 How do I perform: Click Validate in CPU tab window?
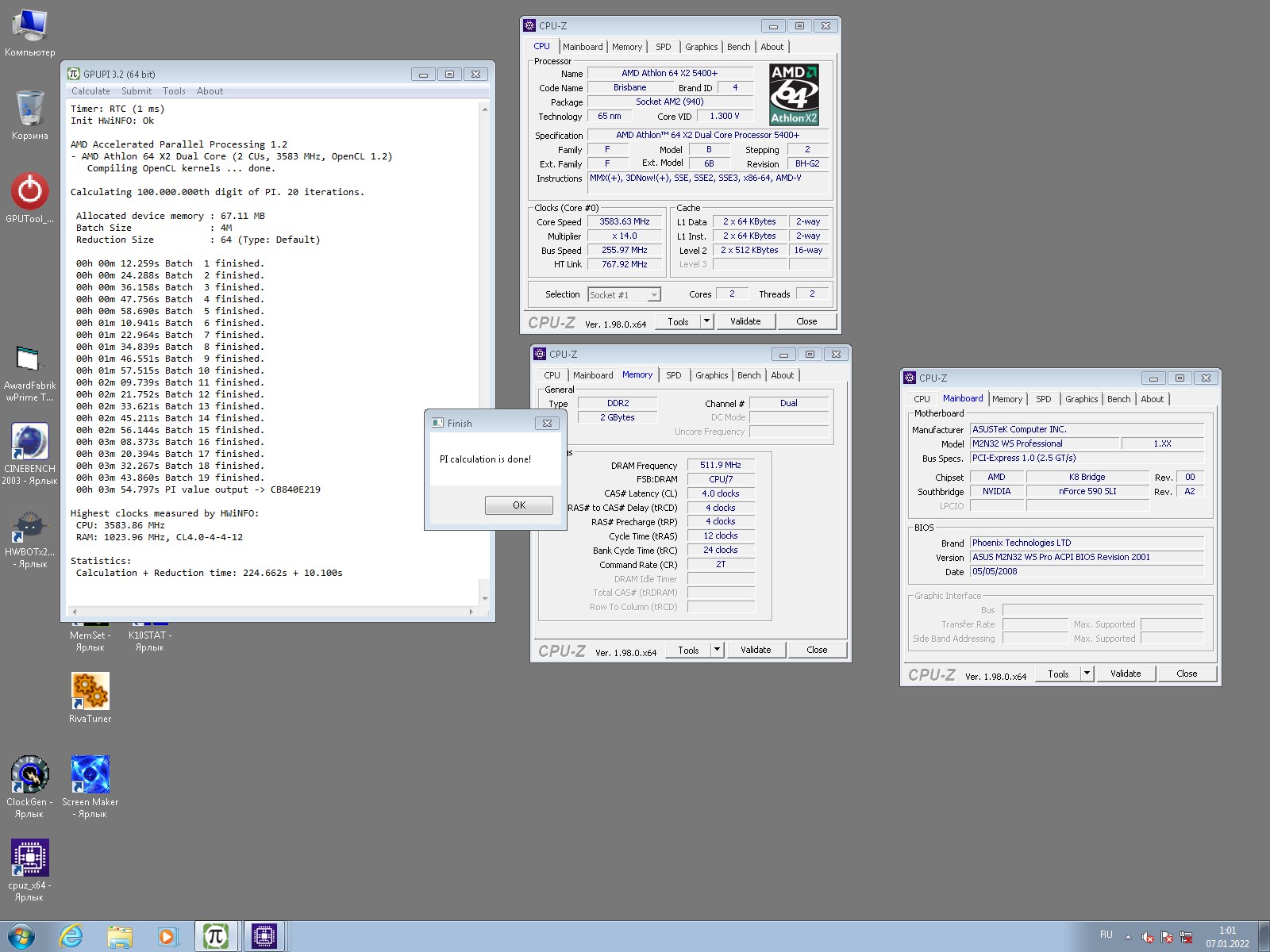(x=745, y=321)
